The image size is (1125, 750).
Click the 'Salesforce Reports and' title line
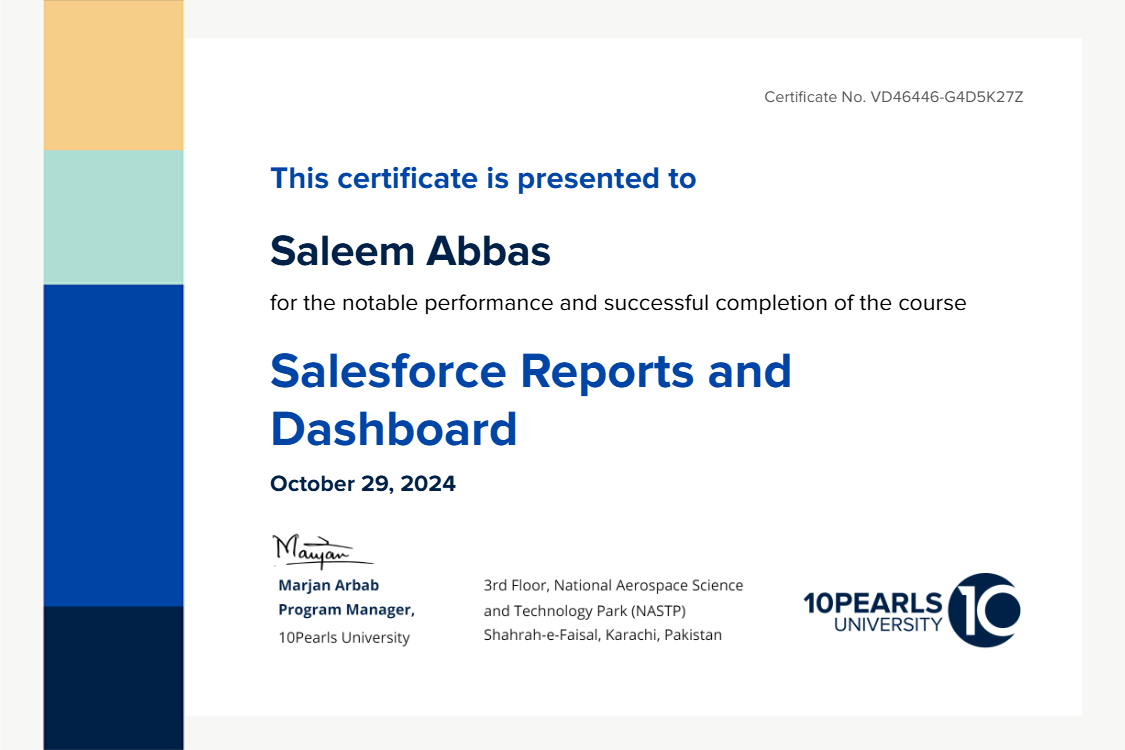pos(531,371)
